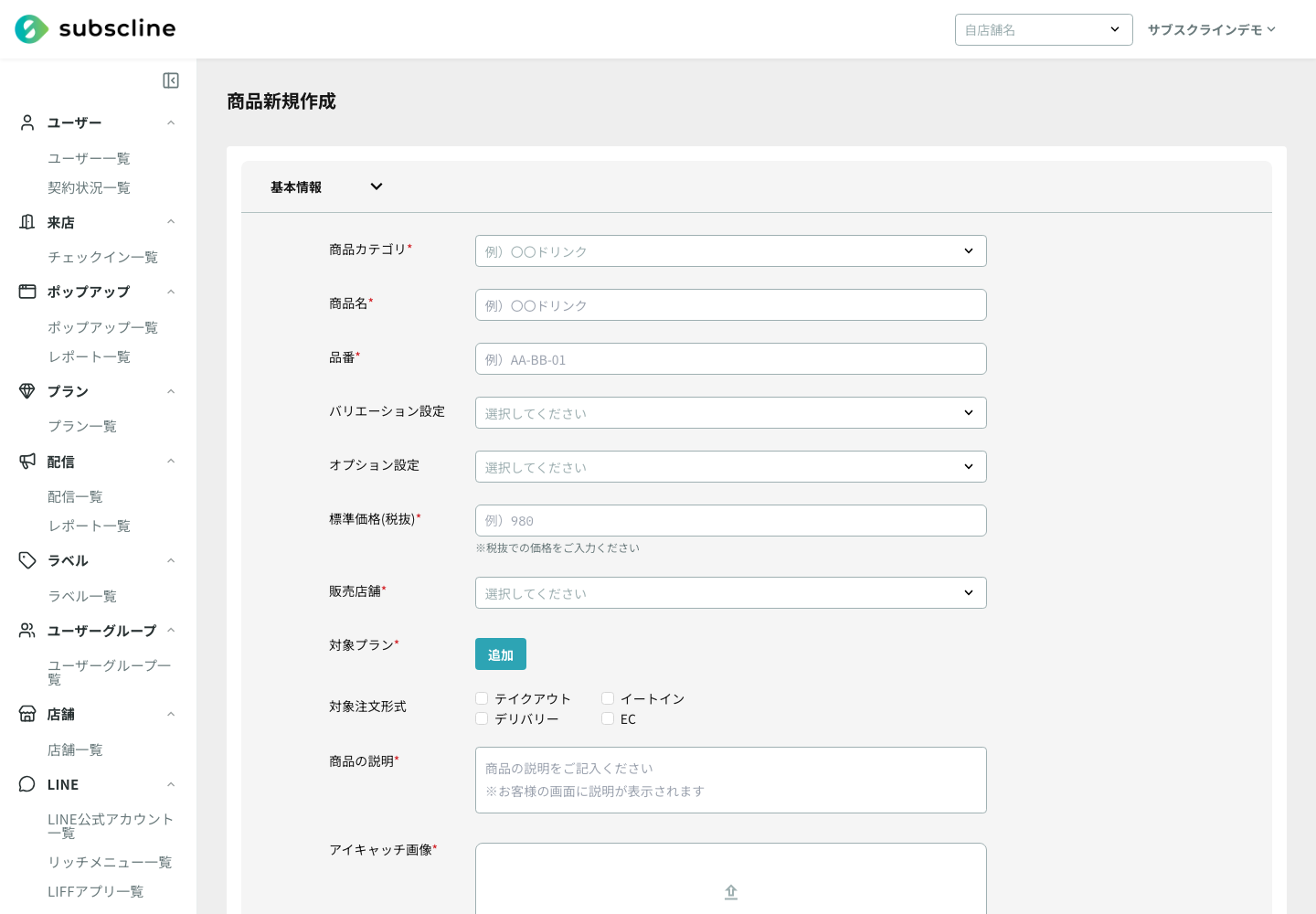Viewport: 1316px width, 914px height.
Task: Open the オプション設定 dropdown
Action: pyautogui.click(x=731, y=466)
